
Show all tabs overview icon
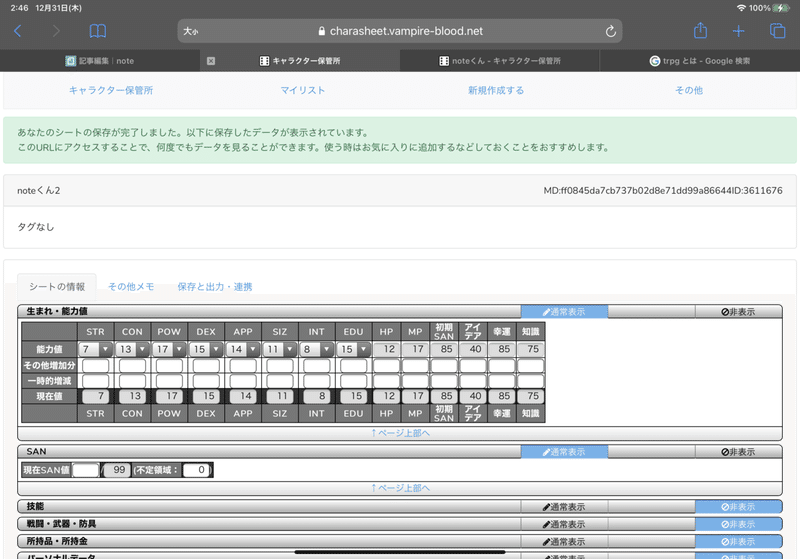777,31
